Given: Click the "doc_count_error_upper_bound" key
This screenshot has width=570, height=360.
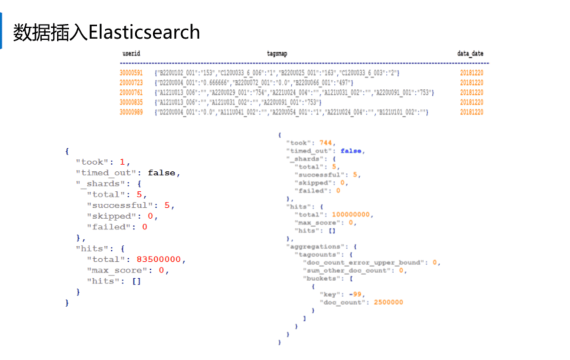Looking at the screenshot, I should [x=364, y=263].
